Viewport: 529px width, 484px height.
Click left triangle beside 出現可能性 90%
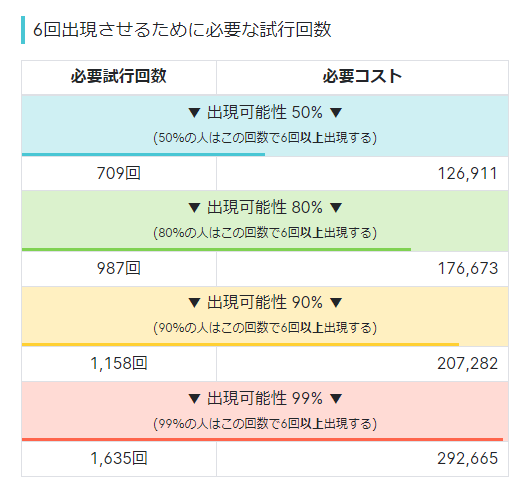(194, 303)
